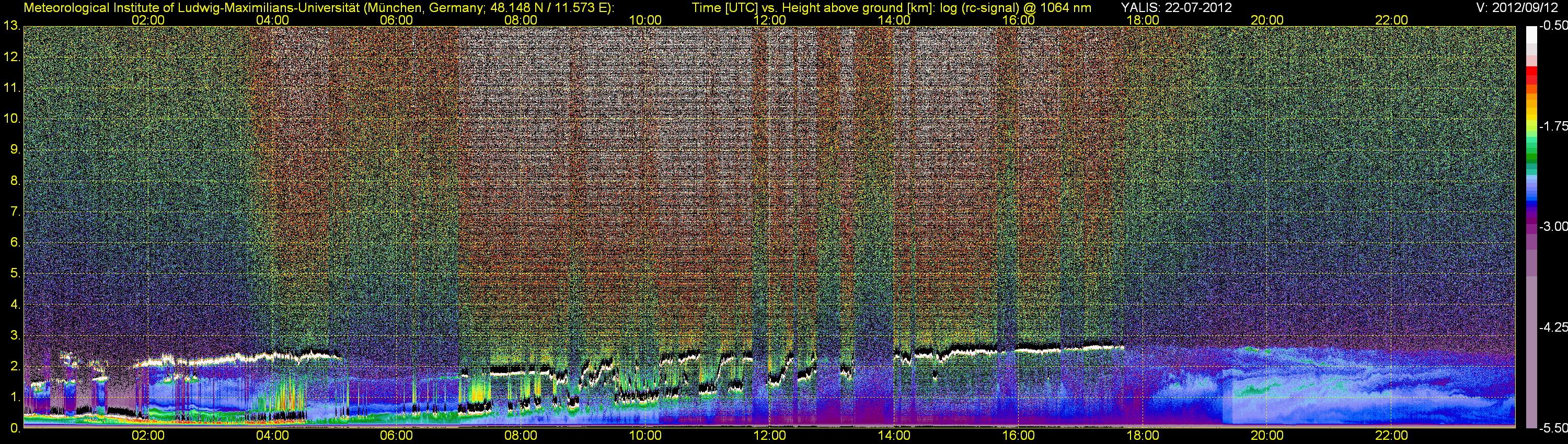Viewport: 1568px width, 444px height.
Task: Click the 13 km height axis label
Action: pyautogui.click(x=11, y=26)
